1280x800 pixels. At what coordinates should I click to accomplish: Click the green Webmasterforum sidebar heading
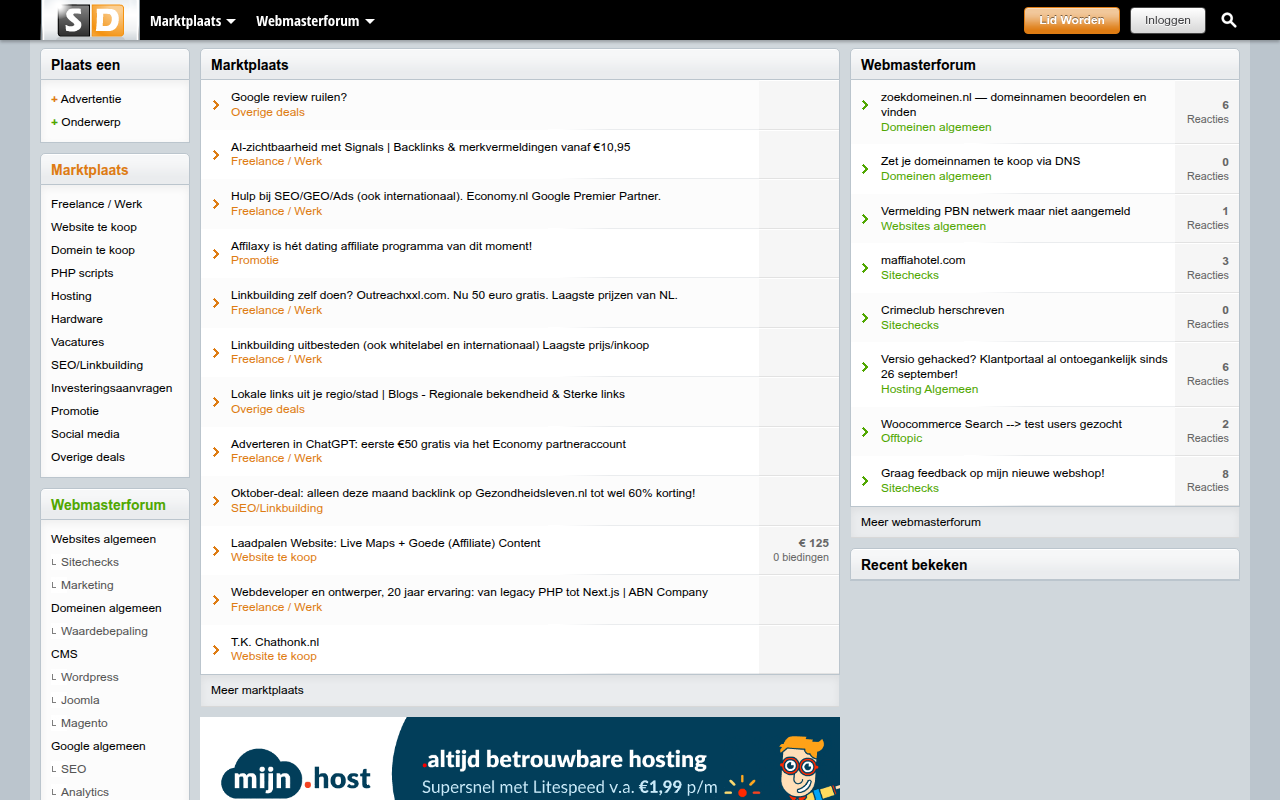point(108,505)
